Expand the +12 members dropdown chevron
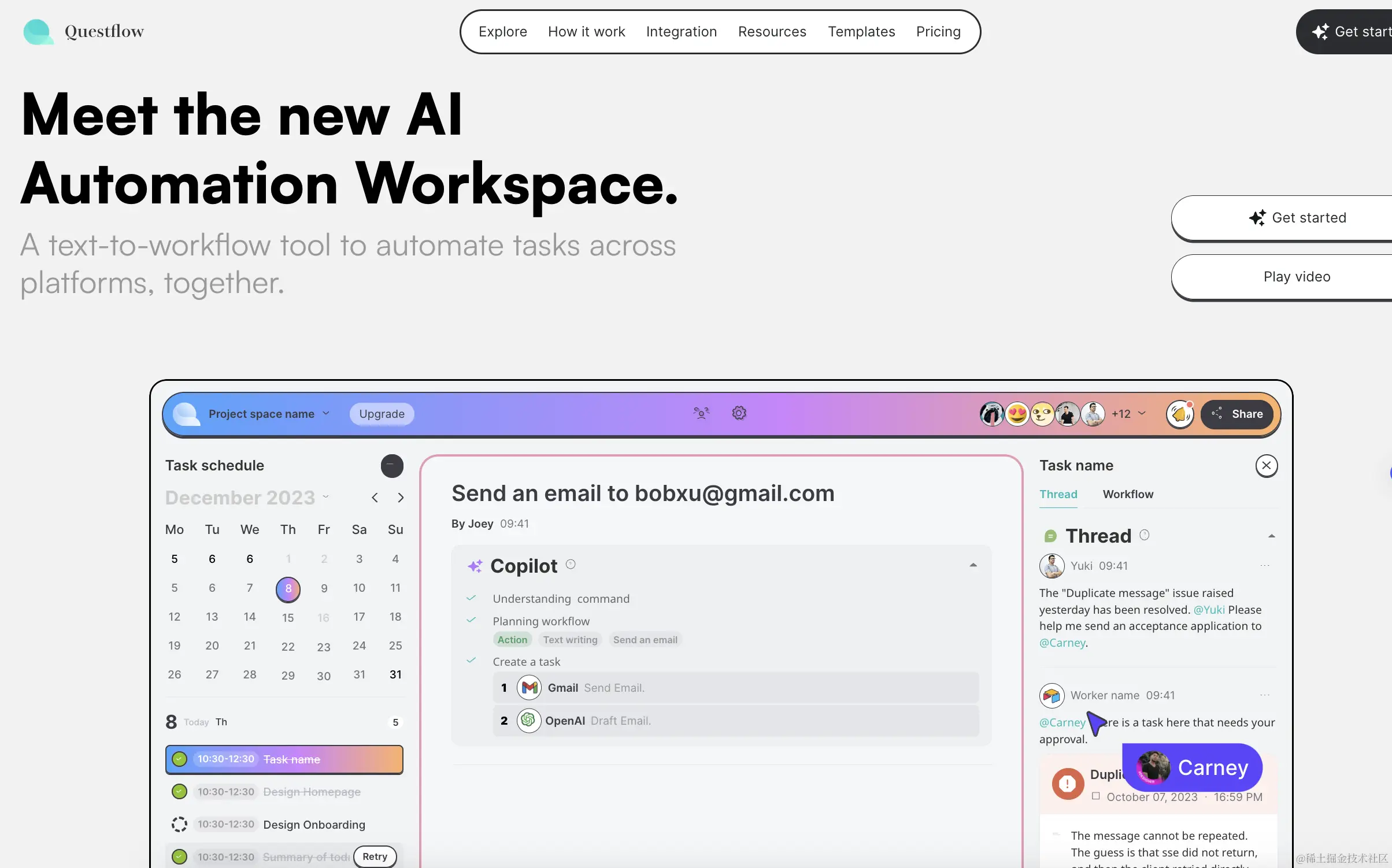This screenshot has width=1392, height=868. (x=1142, y=413)
